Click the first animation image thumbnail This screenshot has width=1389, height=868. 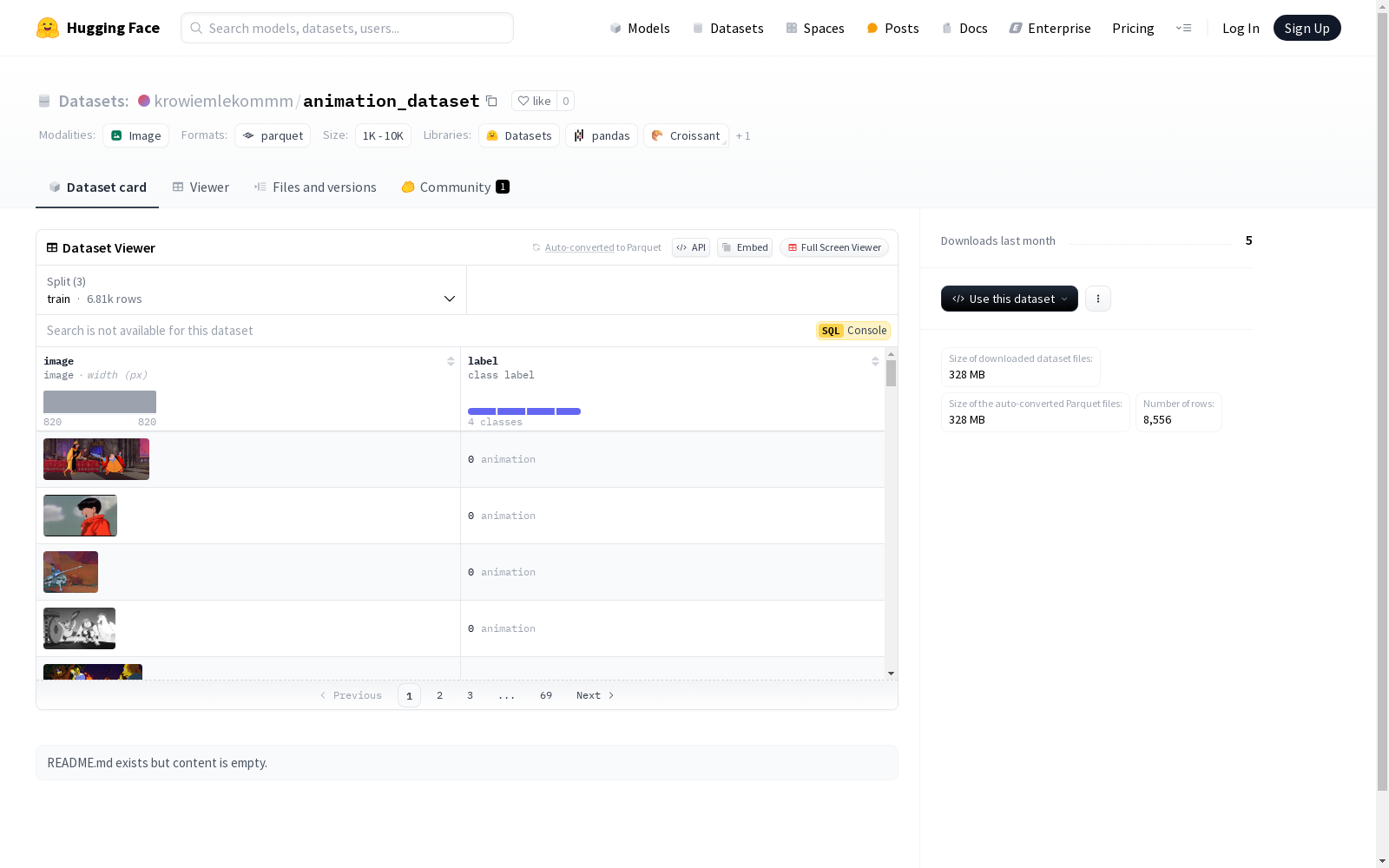point(95,458)
